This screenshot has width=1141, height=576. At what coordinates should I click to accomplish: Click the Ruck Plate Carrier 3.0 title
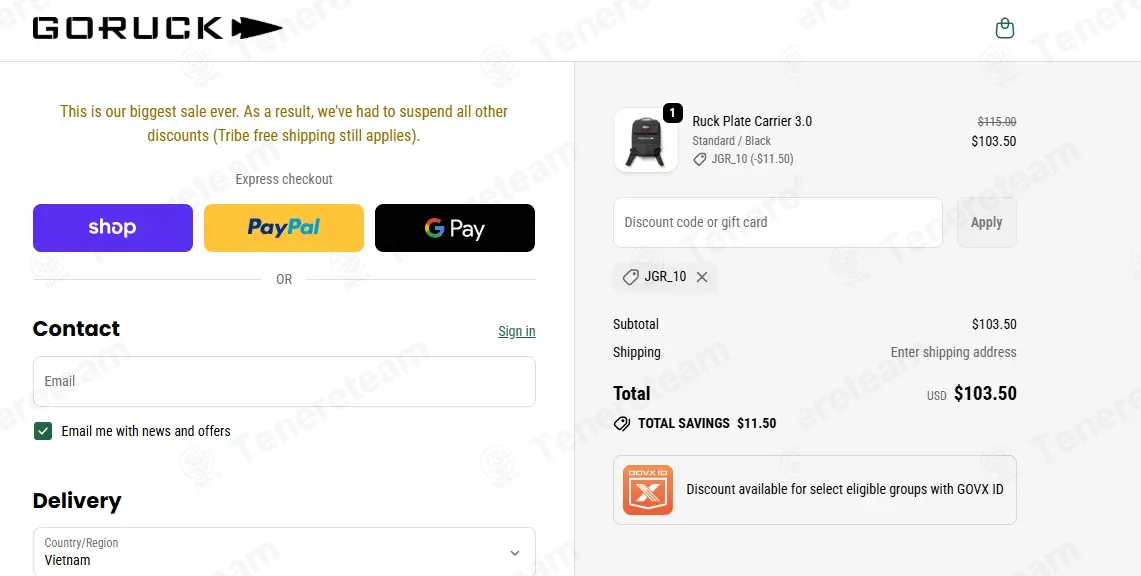coord(752,121)
